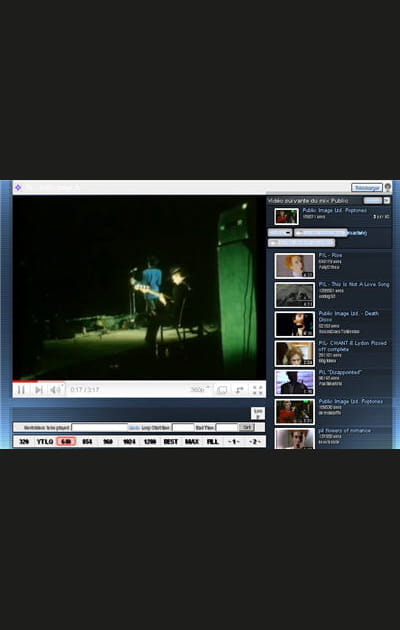400x630 pixels.
Task: Open the next-video Poptones thumbnail at top
Action: [286, 217]
